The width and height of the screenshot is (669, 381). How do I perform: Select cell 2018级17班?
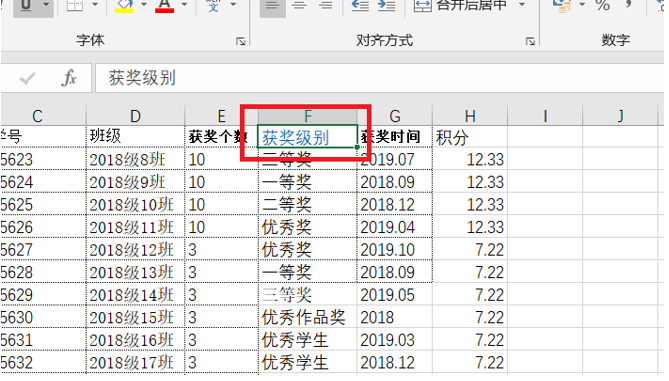click(135, 362)
